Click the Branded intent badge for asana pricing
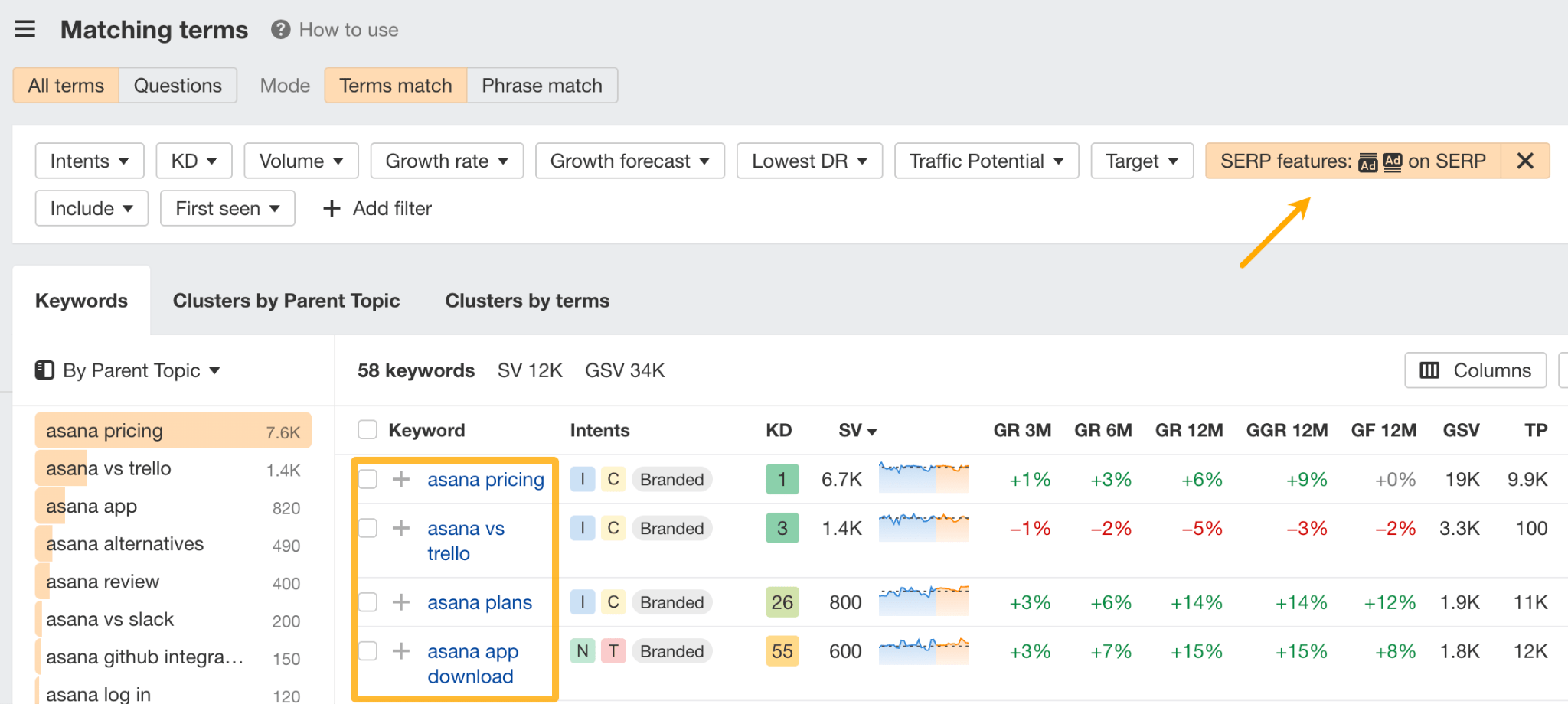This screenshot has width=1568, height=704. point(671,479)
